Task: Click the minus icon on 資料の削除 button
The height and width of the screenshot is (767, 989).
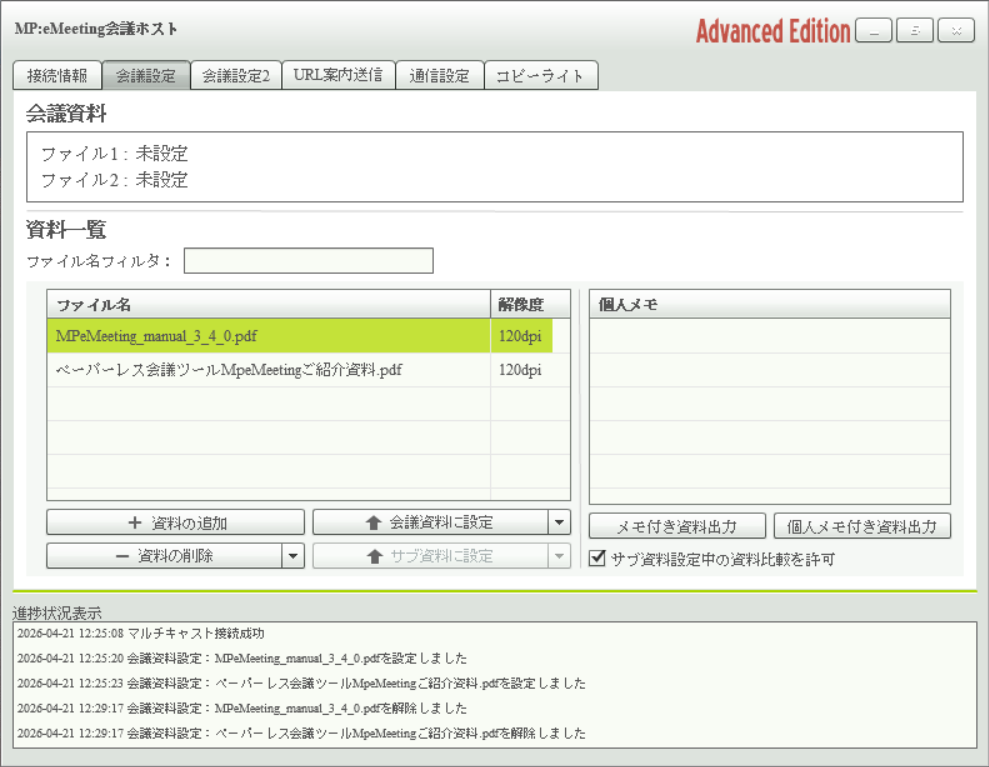Action: (x=121, y=556)
